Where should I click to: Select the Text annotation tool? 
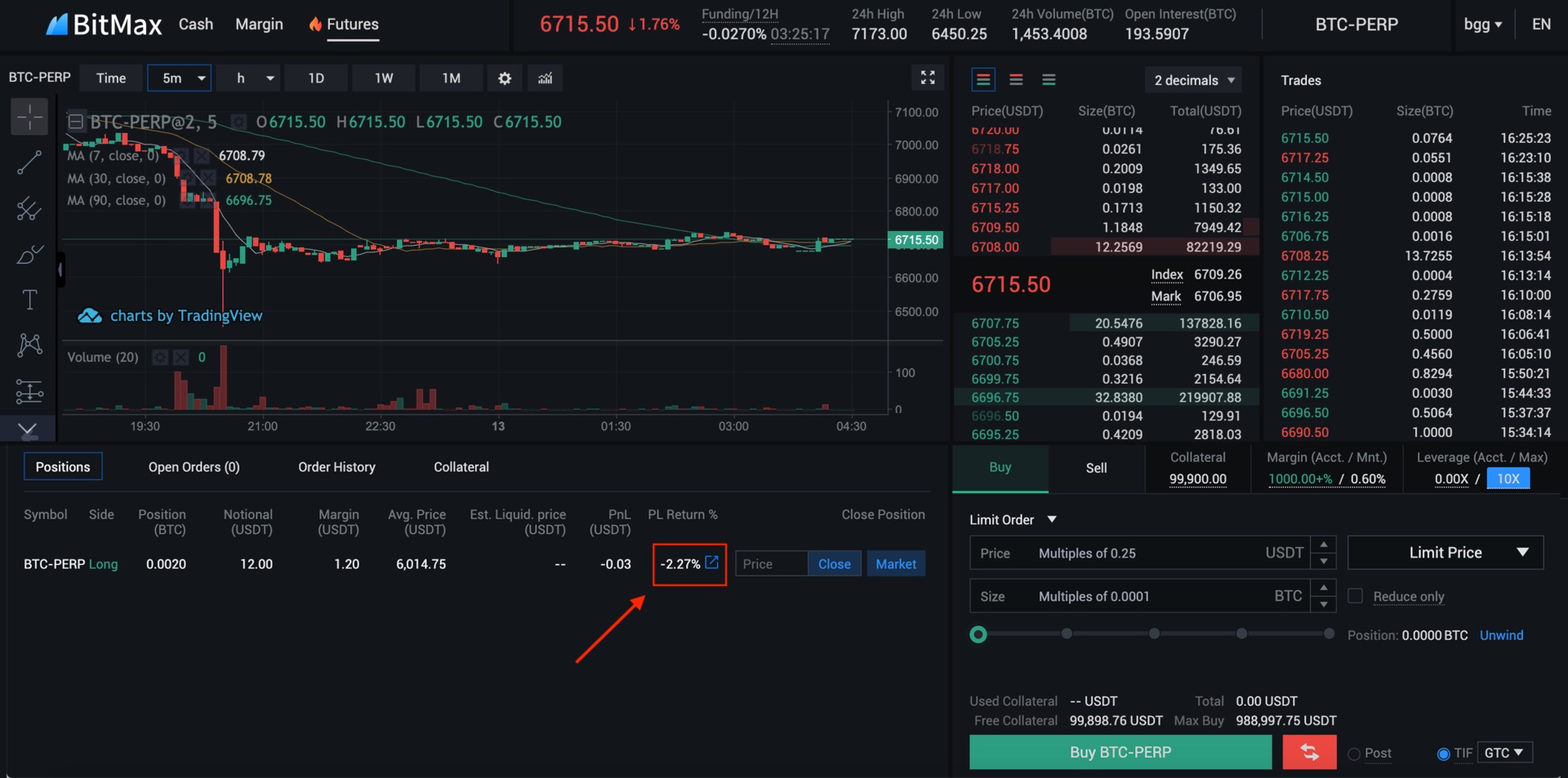29,300
